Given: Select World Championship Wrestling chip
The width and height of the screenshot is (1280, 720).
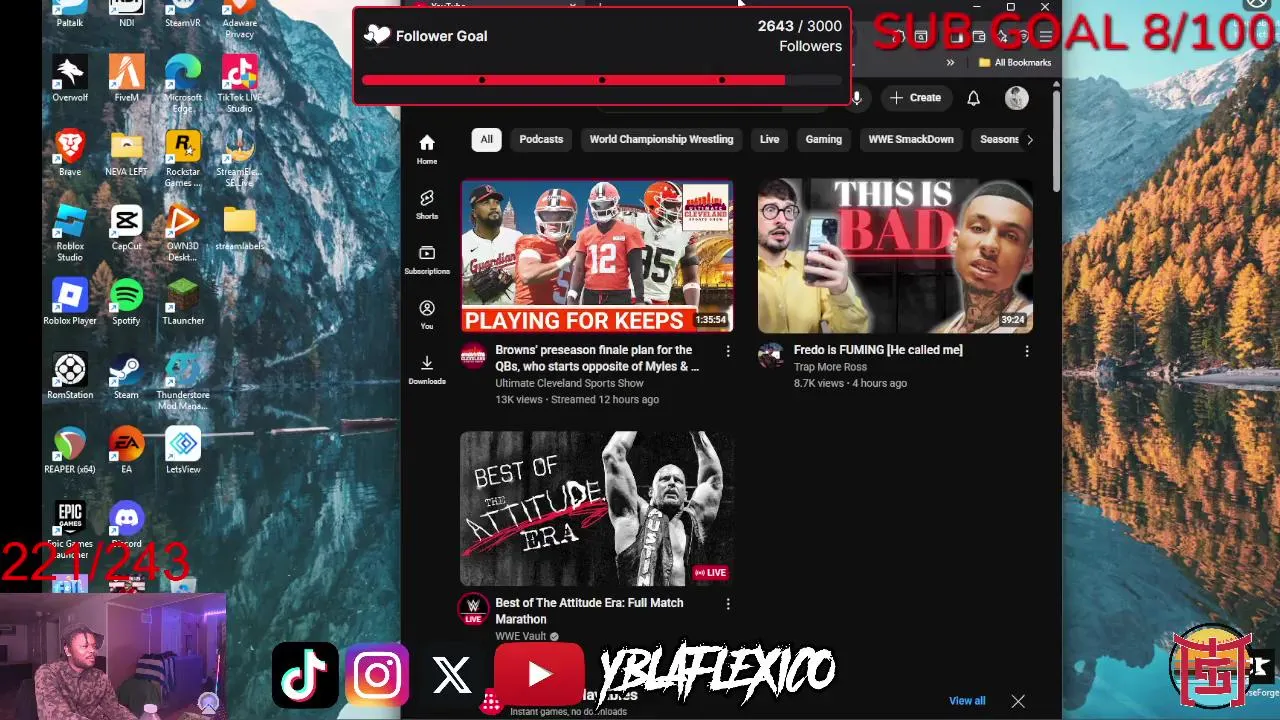Looking at the screenshot, I should pyautogui.click(x=661, y=139).
